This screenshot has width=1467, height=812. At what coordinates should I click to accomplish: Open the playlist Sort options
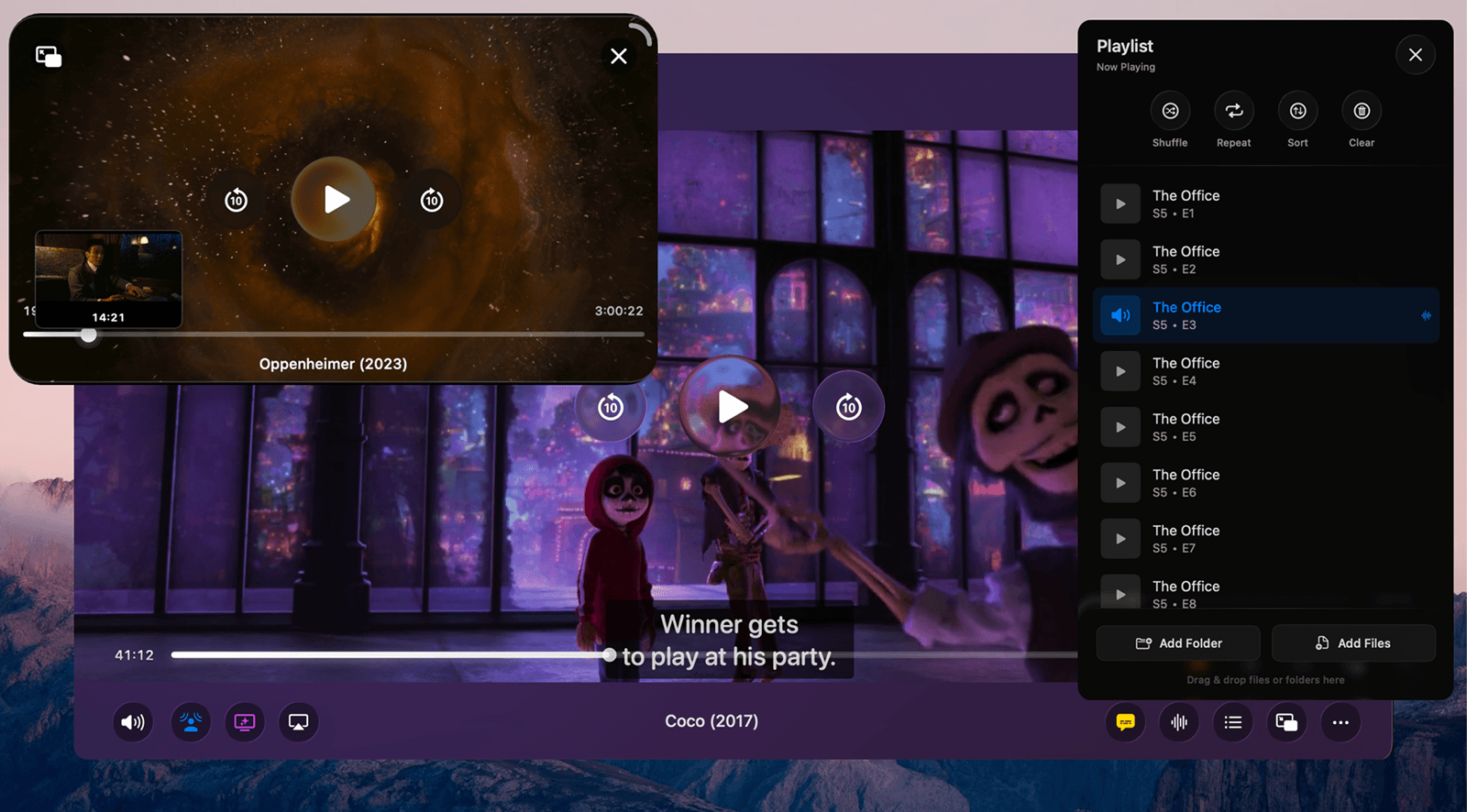[x=1298, y=111]
